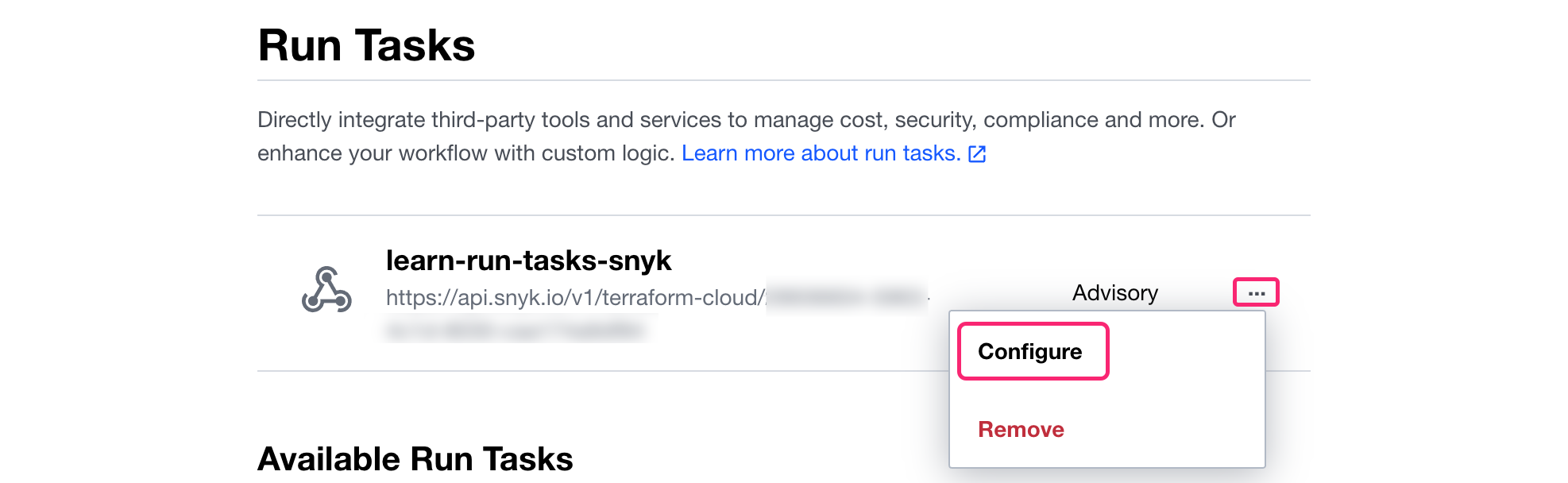Click the Advisory enforcement level label

(x=1114, y=293)
